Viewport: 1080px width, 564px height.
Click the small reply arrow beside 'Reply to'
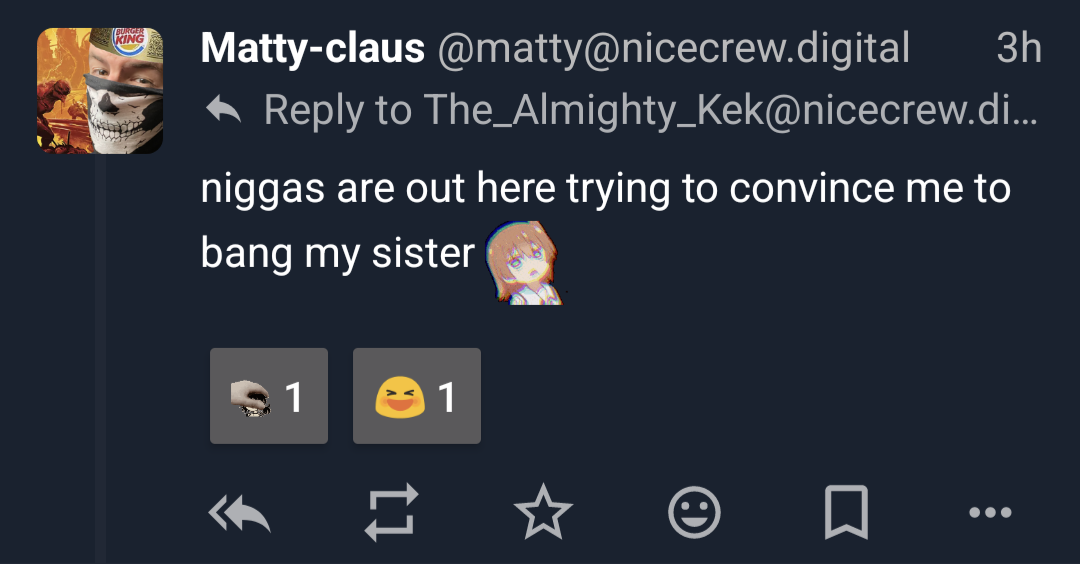click(222, 110)
